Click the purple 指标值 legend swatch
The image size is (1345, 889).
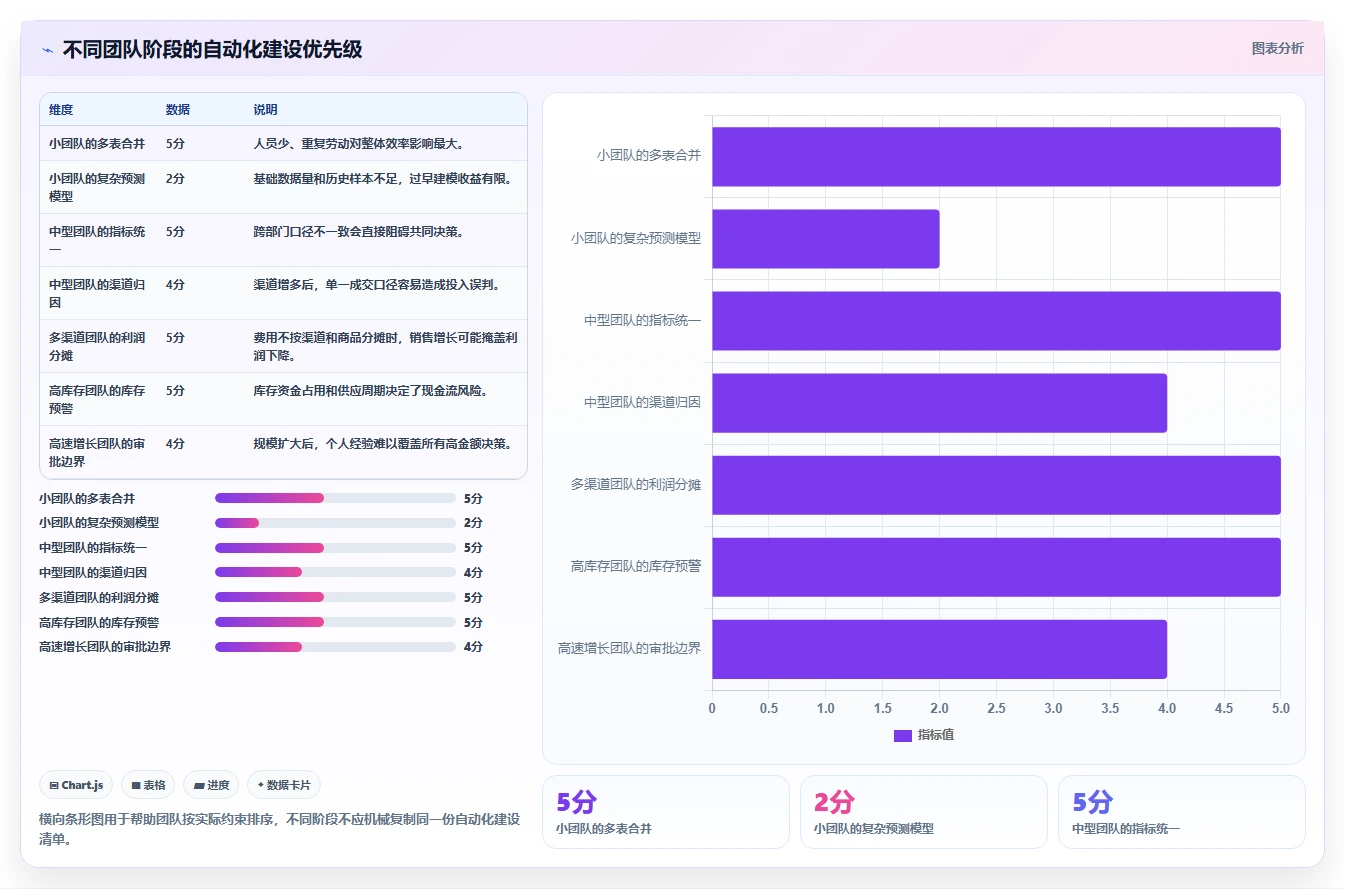[902, 735]
